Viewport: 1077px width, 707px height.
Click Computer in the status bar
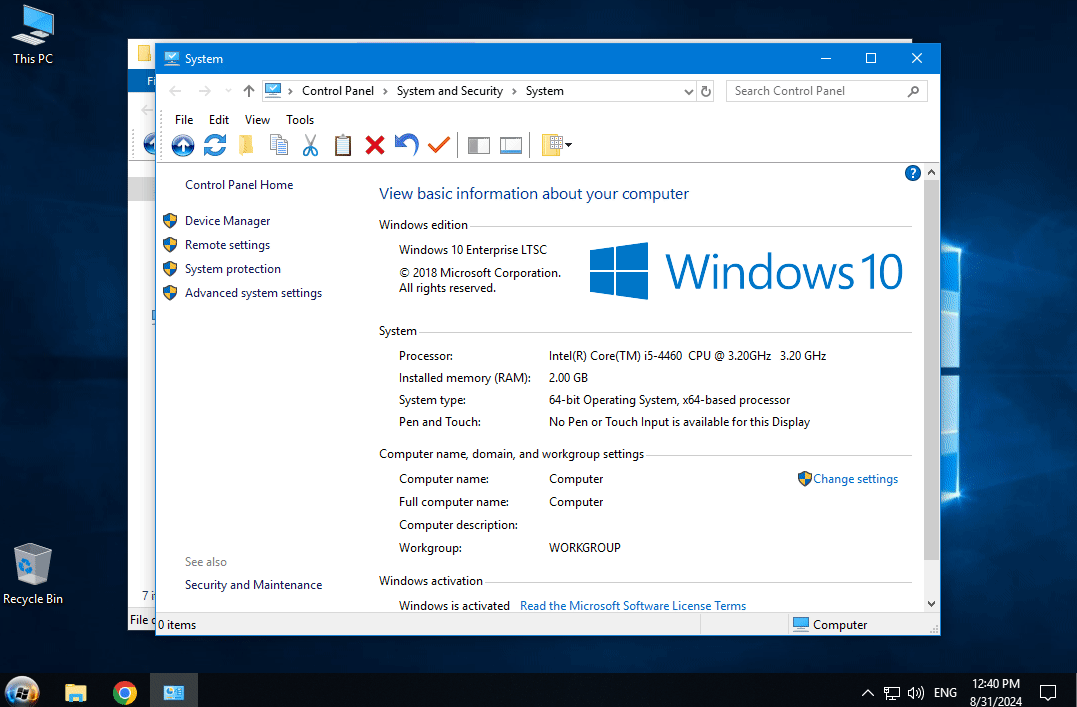click(x=830, y=625)
